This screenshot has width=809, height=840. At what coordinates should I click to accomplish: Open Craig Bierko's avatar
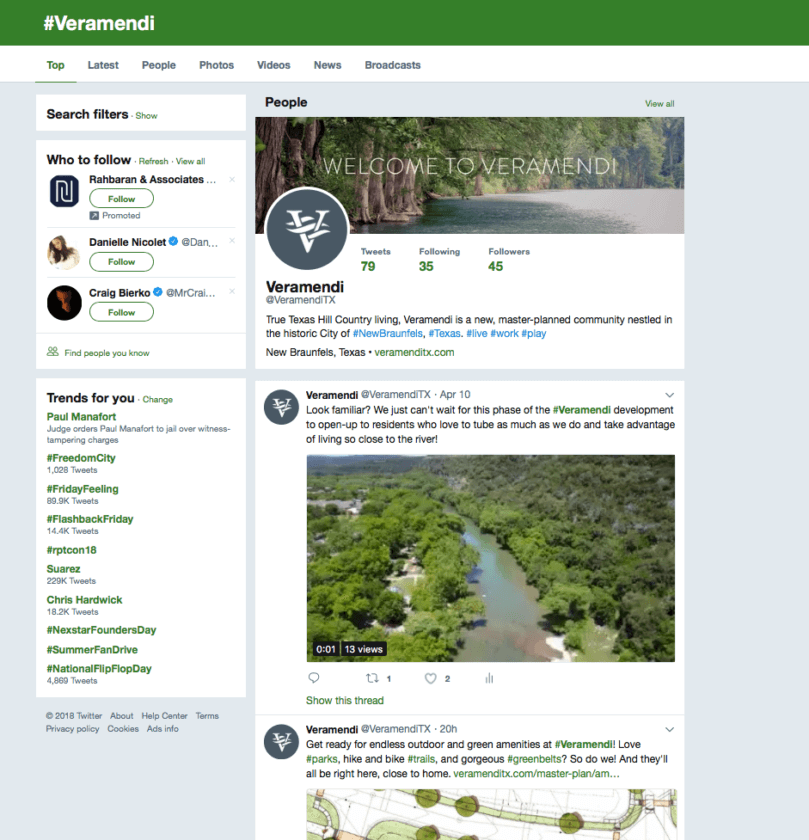64,303
